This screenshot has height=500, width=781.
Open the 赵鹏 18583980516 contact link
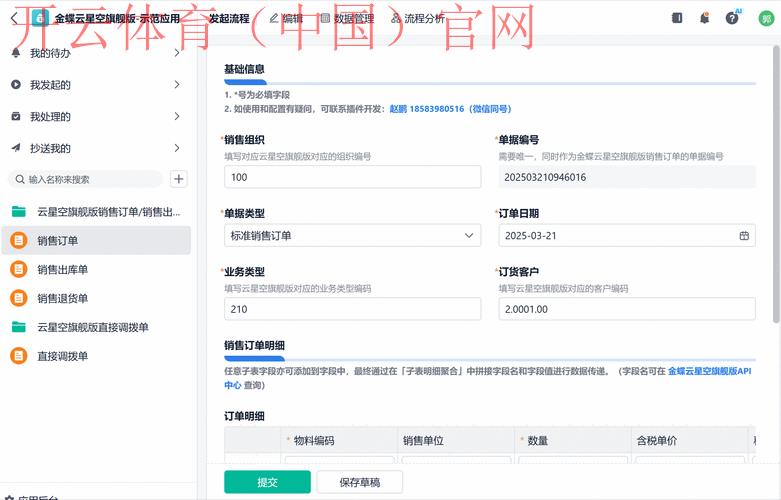coord(450,109)
